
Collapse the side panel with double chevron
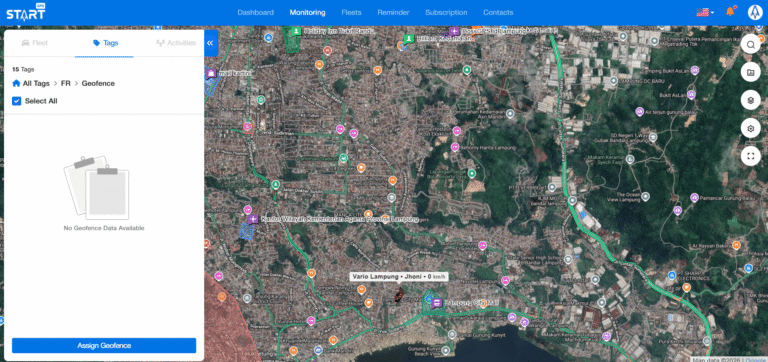click(x=210, y=43)
